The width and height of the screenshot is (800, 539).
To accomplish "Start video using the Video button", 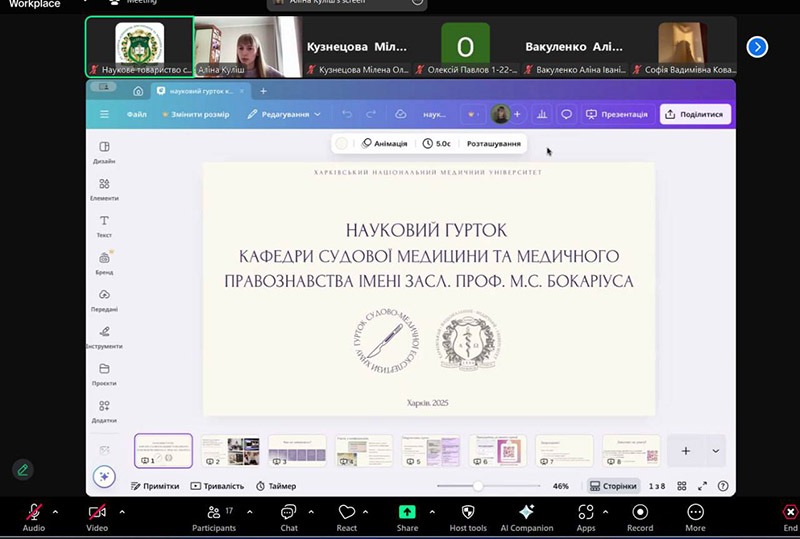I will tap(97, 516).
